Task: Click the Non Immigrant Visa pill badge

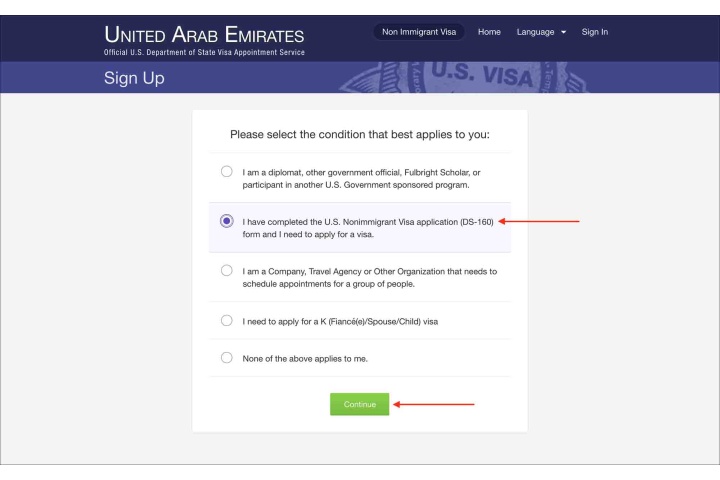Action: click(421, 33)
